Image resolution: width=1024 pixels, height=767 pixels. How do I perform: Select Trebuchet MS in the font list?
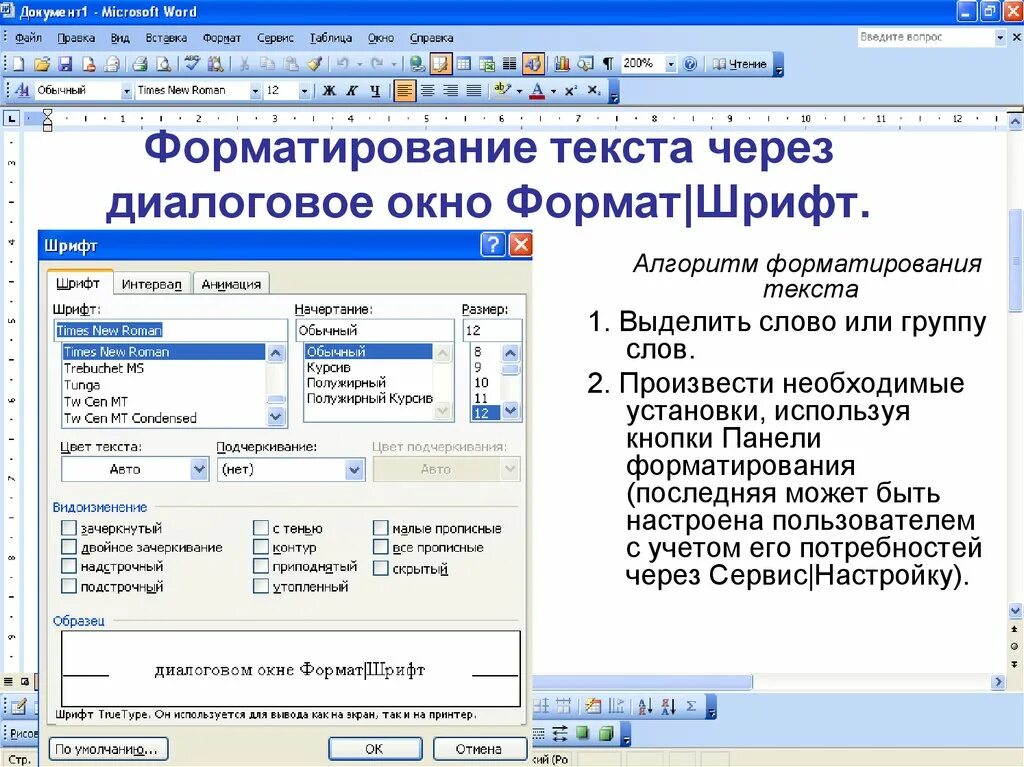(x=103, y=368)
